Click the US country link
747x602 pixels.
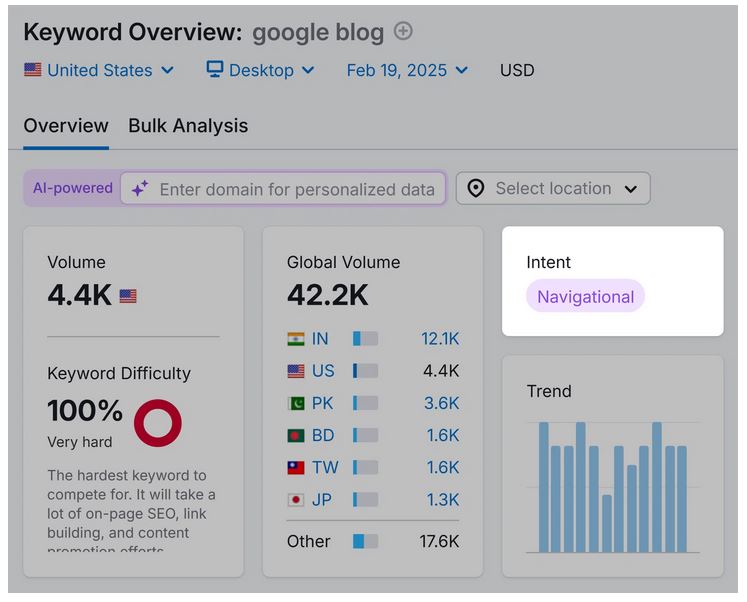(323, 371)
